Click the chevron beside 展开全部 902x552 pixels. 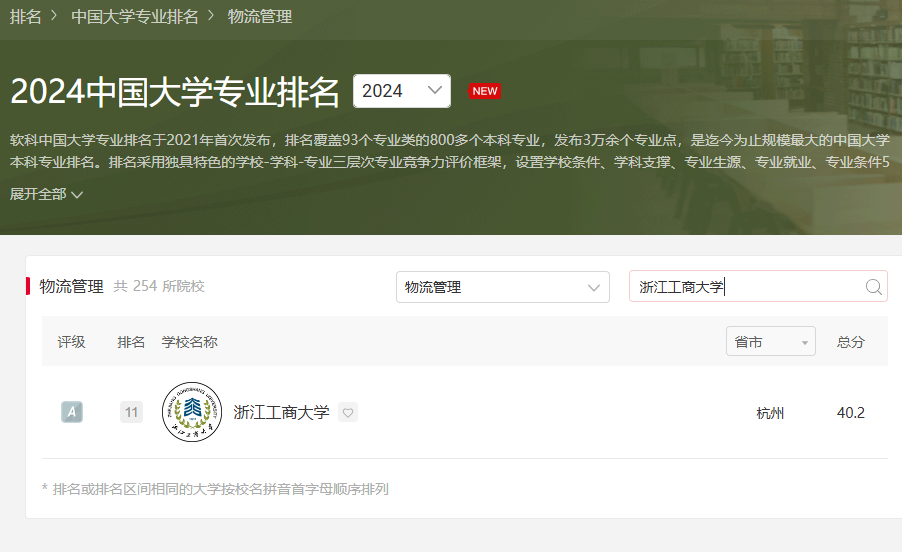77,195
